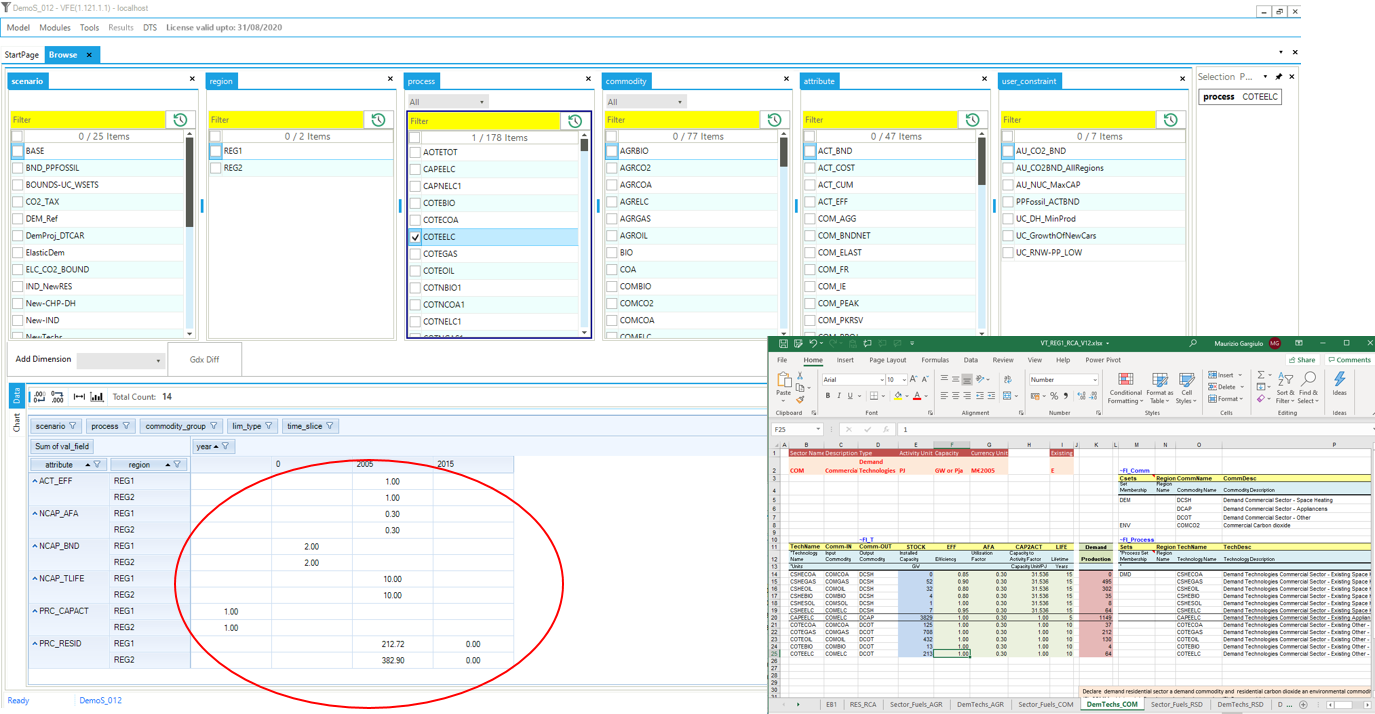Viewport: 1375px width, 714px height.
Task: Click Excel font color red swatch
Action: click(917, 397)
